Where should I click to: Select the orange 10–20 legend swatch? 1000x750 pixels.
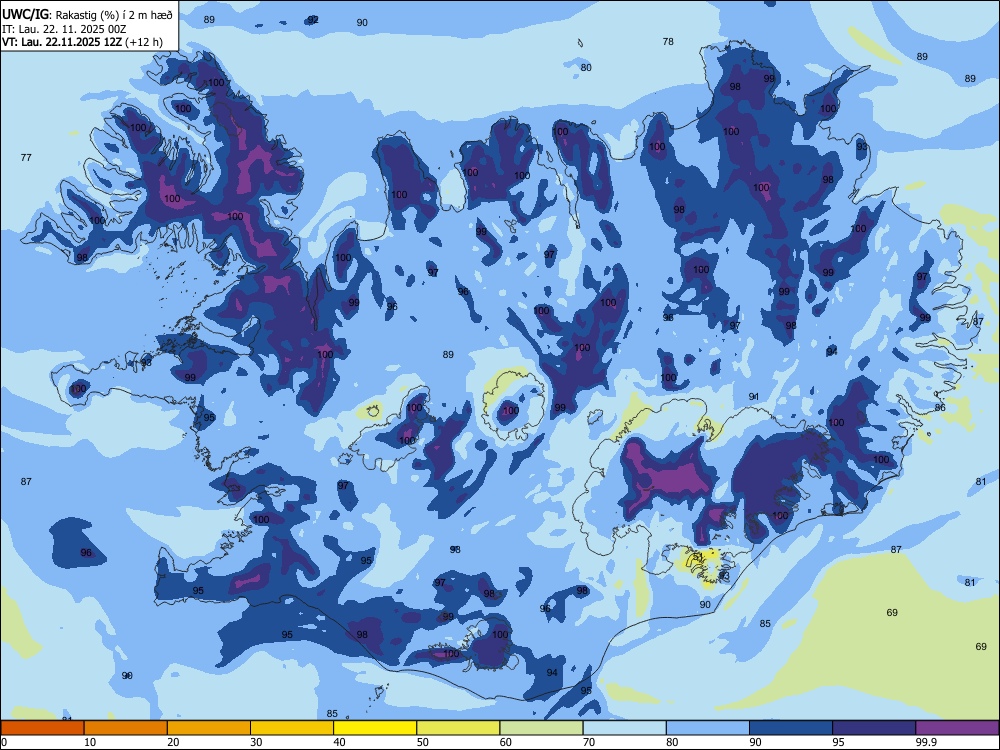126,728
